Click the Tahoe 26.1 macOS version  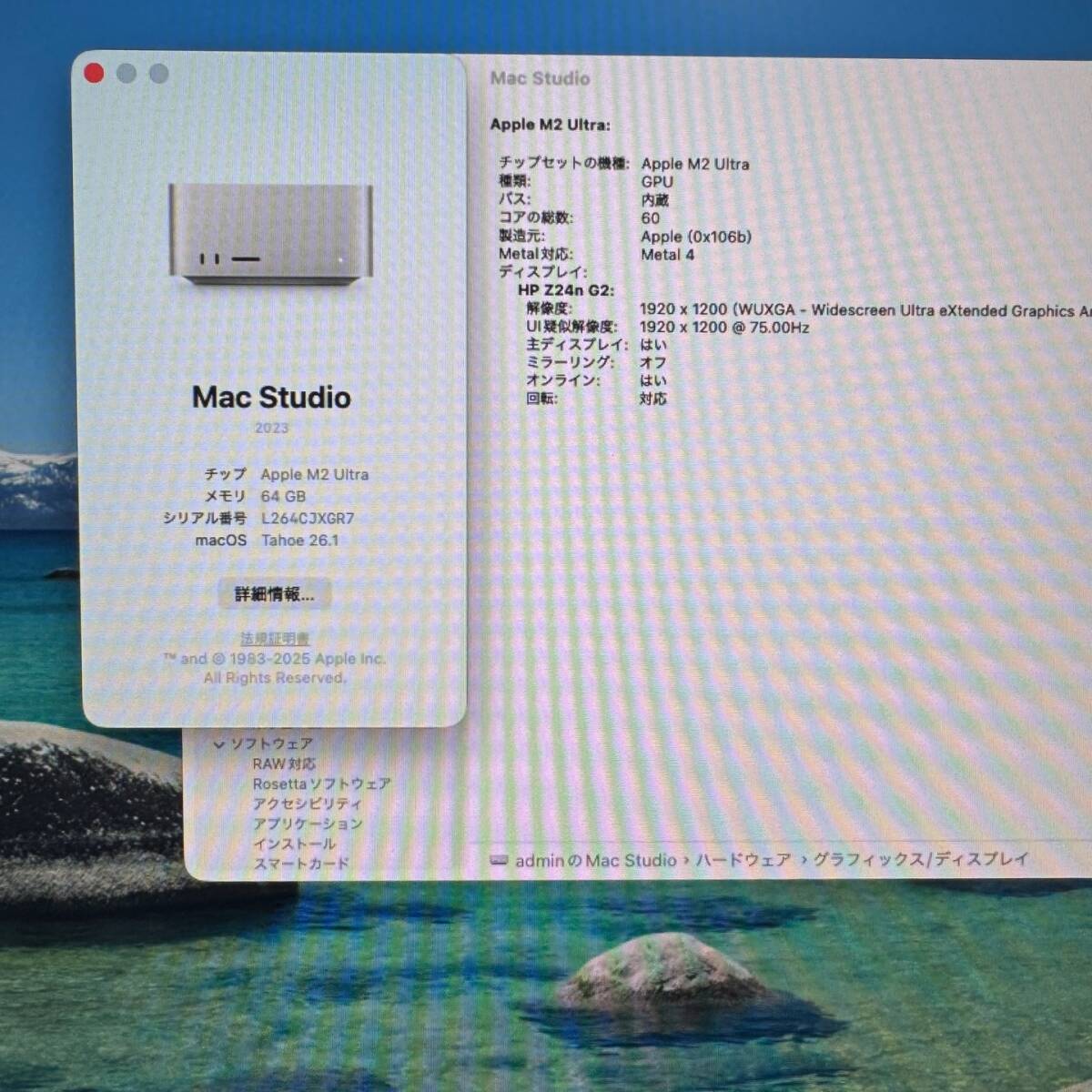point(299,541)
